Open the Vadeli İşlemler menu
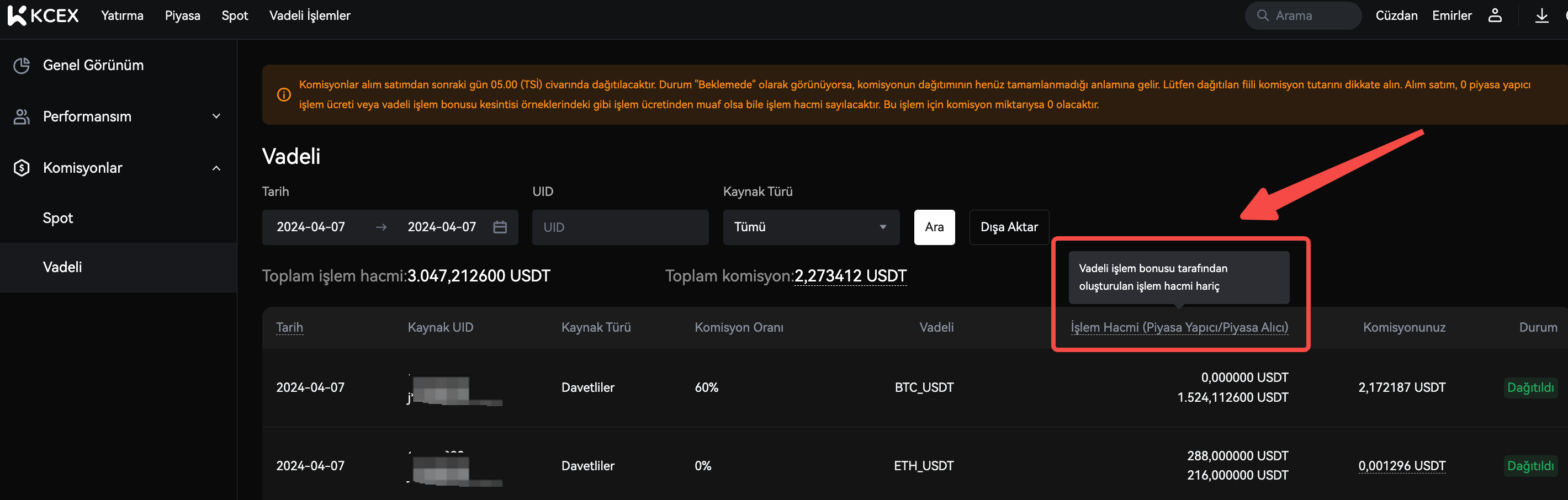 click(x=309, y=16)
